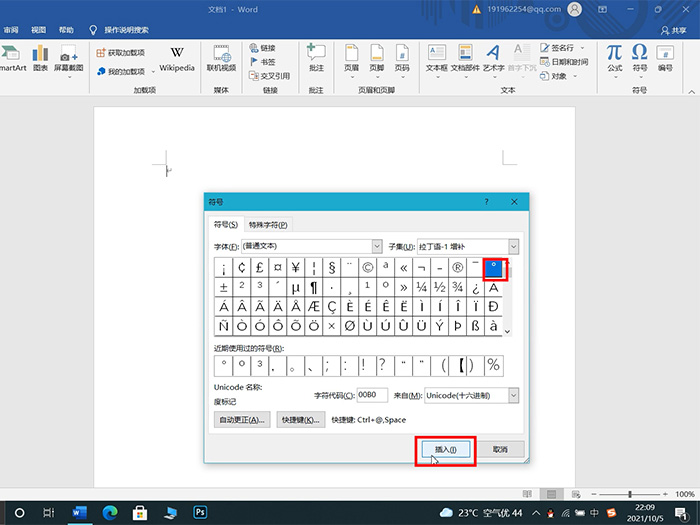Open Task View in taskbar
700x525 pixels.
click(49, 512)
